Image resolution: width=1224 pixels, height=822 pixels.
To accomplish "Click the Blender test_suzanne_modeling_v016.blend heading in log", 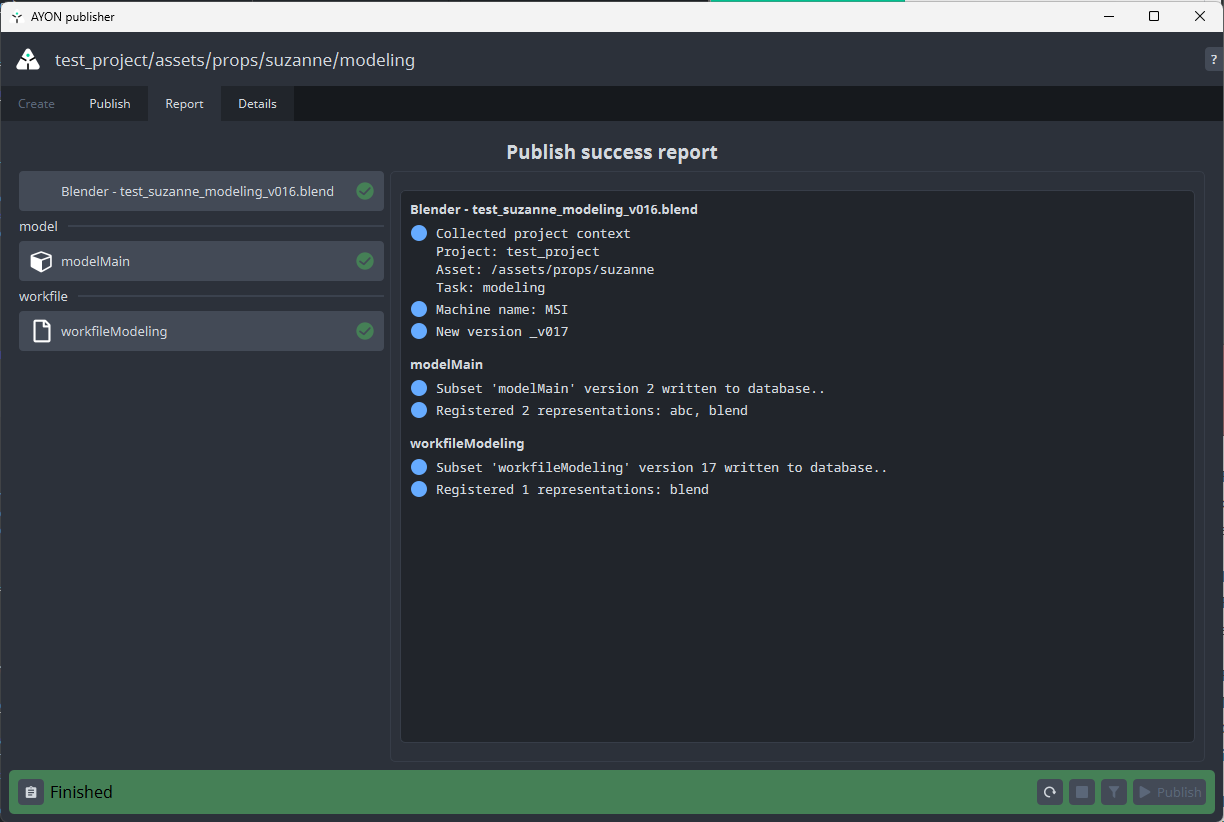I will (x=554, y=210).
